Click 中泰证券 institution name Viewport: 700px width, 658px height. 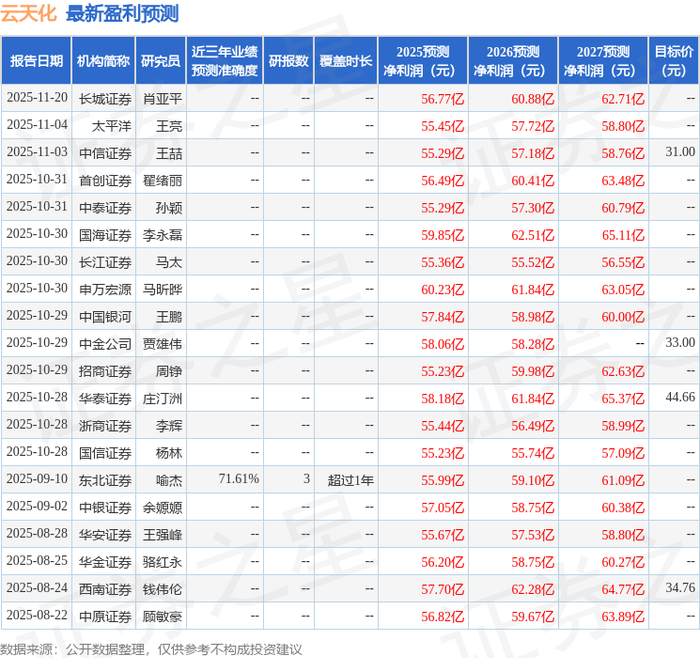pyautogui.click(x=105, y=208)
